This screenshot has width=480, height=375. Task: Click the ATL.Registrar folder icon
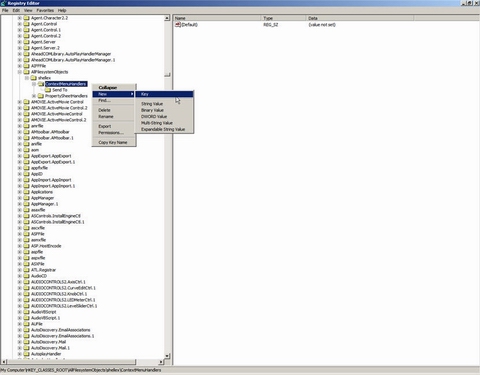tap(27, 270)
